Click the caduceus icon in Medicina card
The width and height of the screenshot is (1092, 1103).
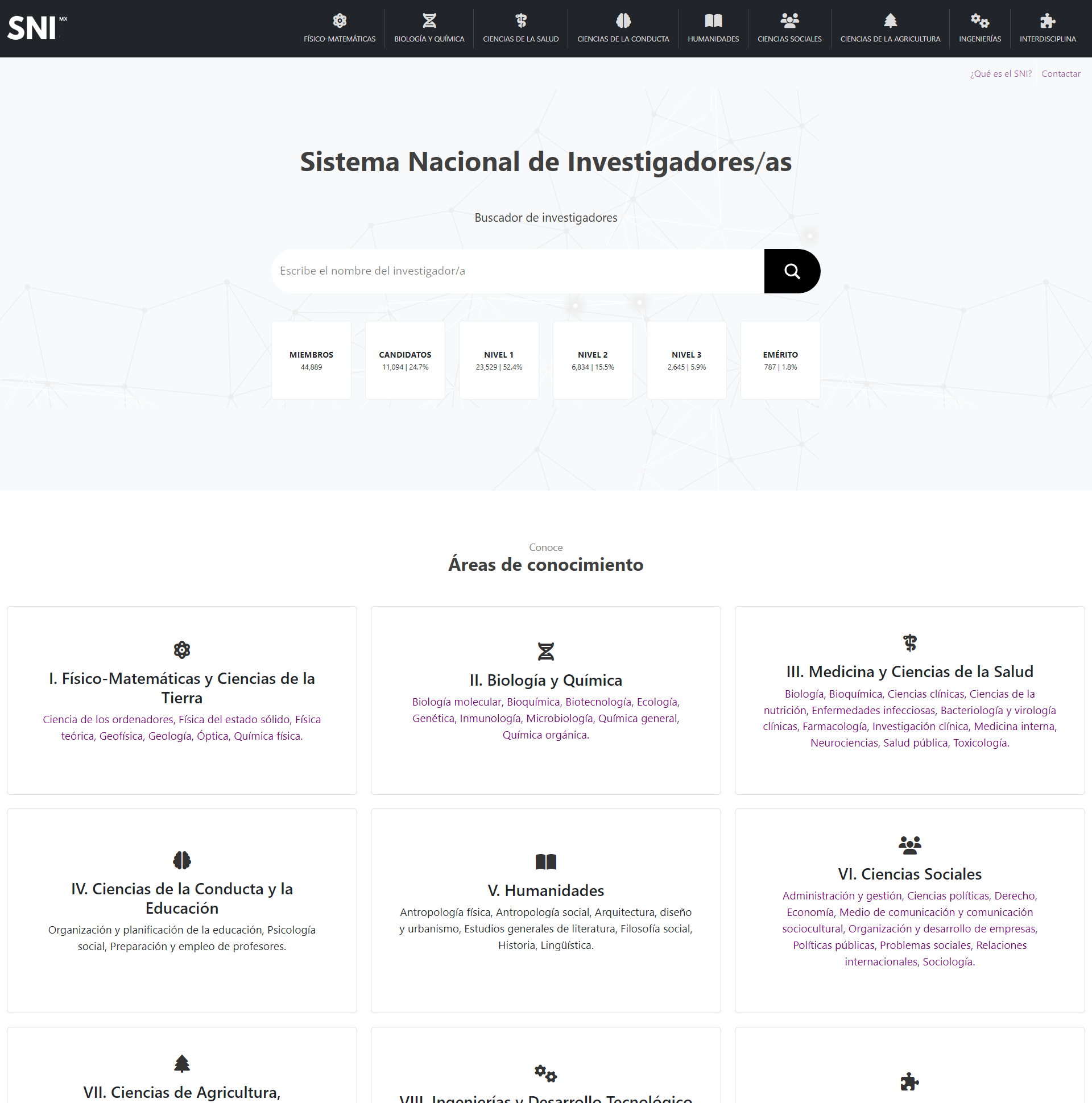point(909,643)
